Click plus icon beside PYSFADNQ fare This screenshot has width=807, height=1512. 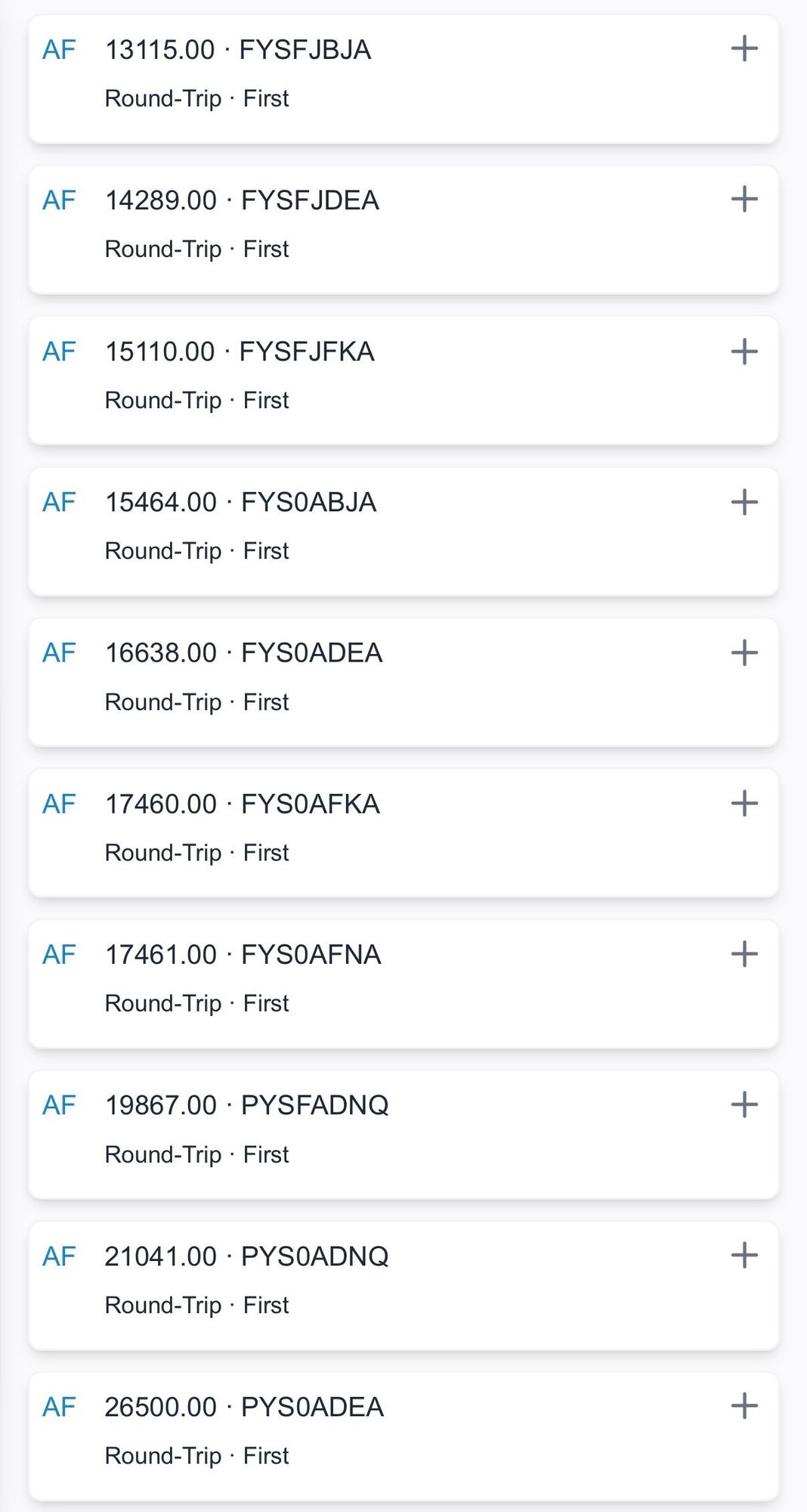coord(744,1105)
